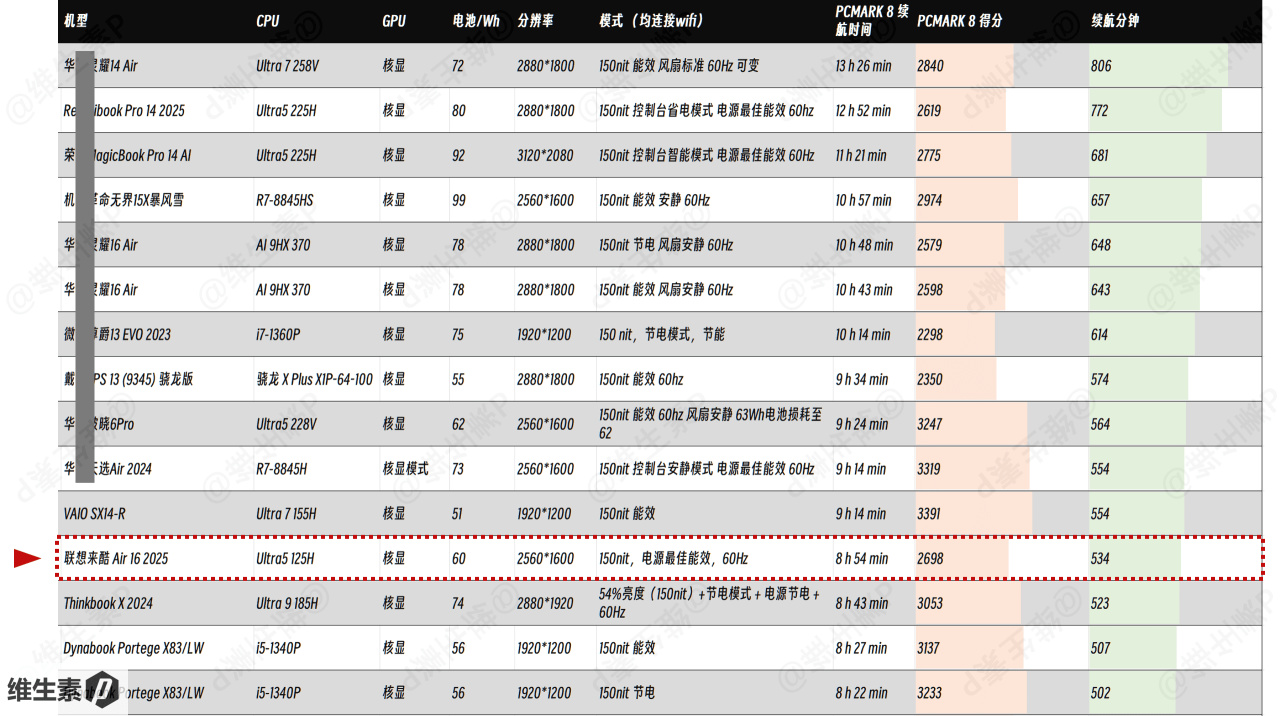Select the 联想来酷 Air 16 2025 row

coord(660,558)
